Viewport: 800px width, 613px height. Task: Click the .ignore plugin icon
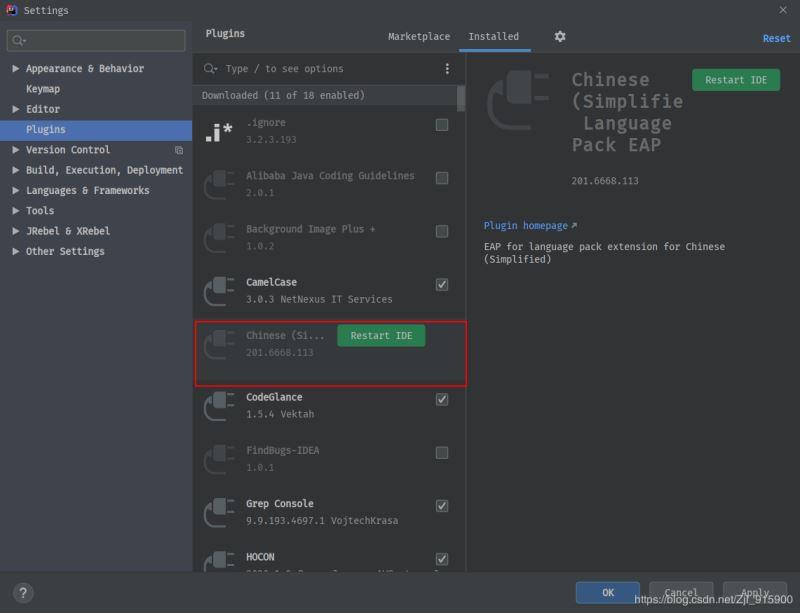pyautogui.click(x=219, y=132)
